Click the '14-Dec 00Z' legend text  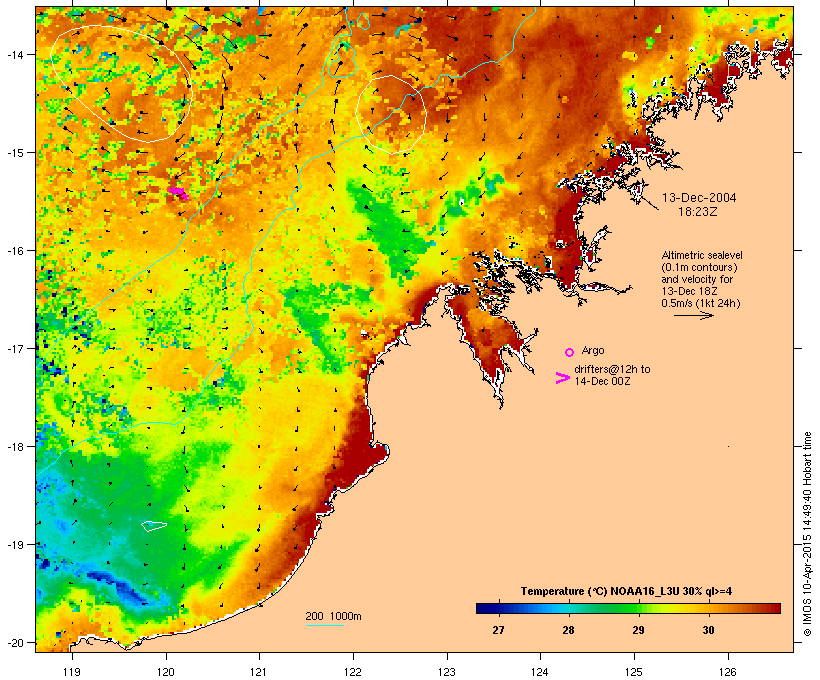(602, 381)
